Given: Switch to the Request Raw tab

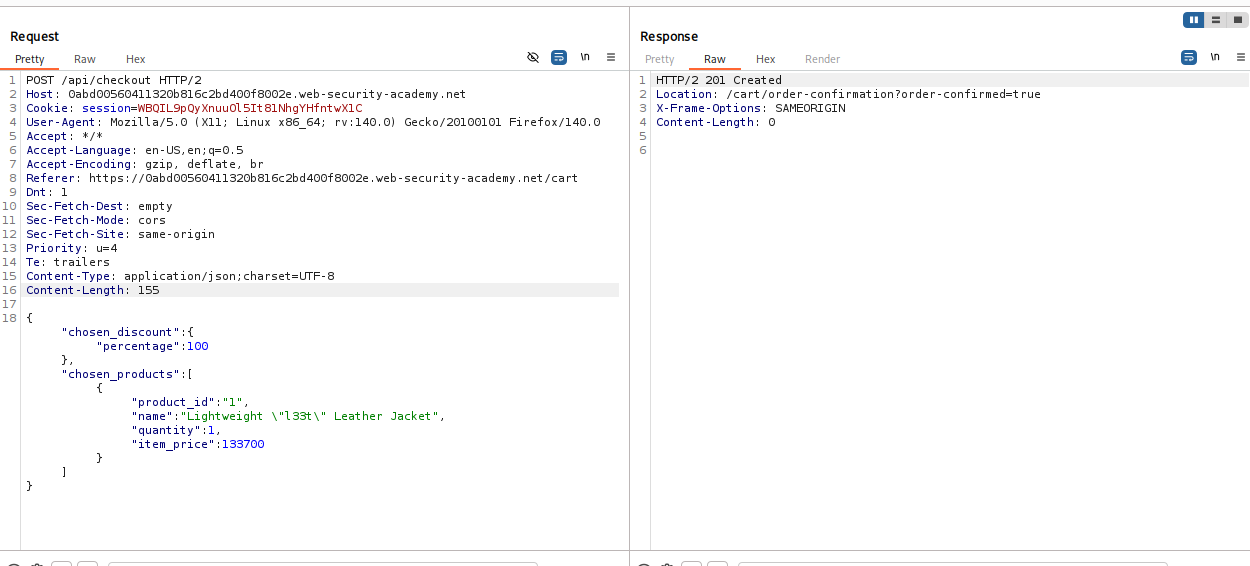Looking at the screenshot, I should pyautogui.click(x=85, y=59).
